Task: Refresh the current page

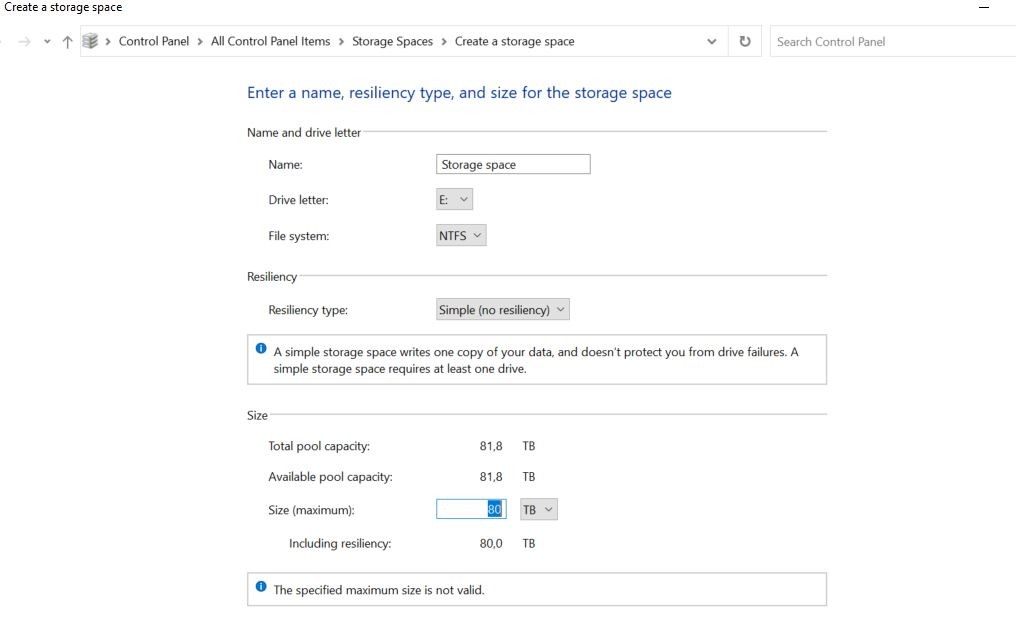Action: (x=745, y=42)
